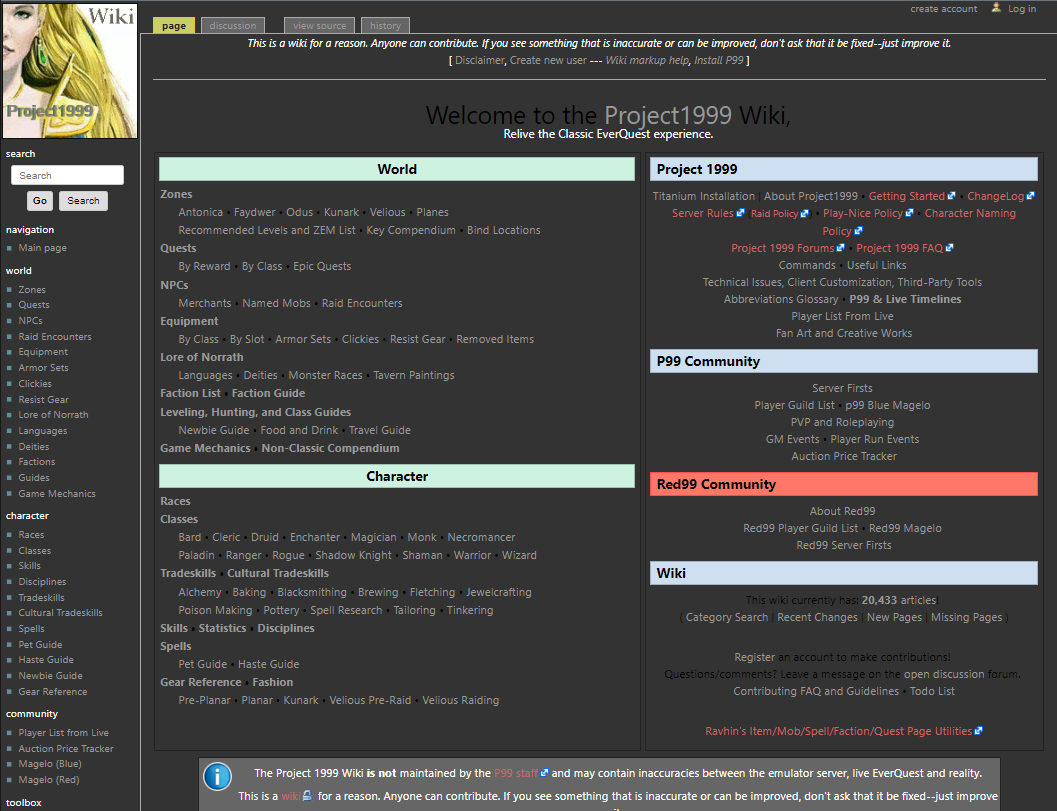Open Magelo (Blue) sidebar link

49,764
